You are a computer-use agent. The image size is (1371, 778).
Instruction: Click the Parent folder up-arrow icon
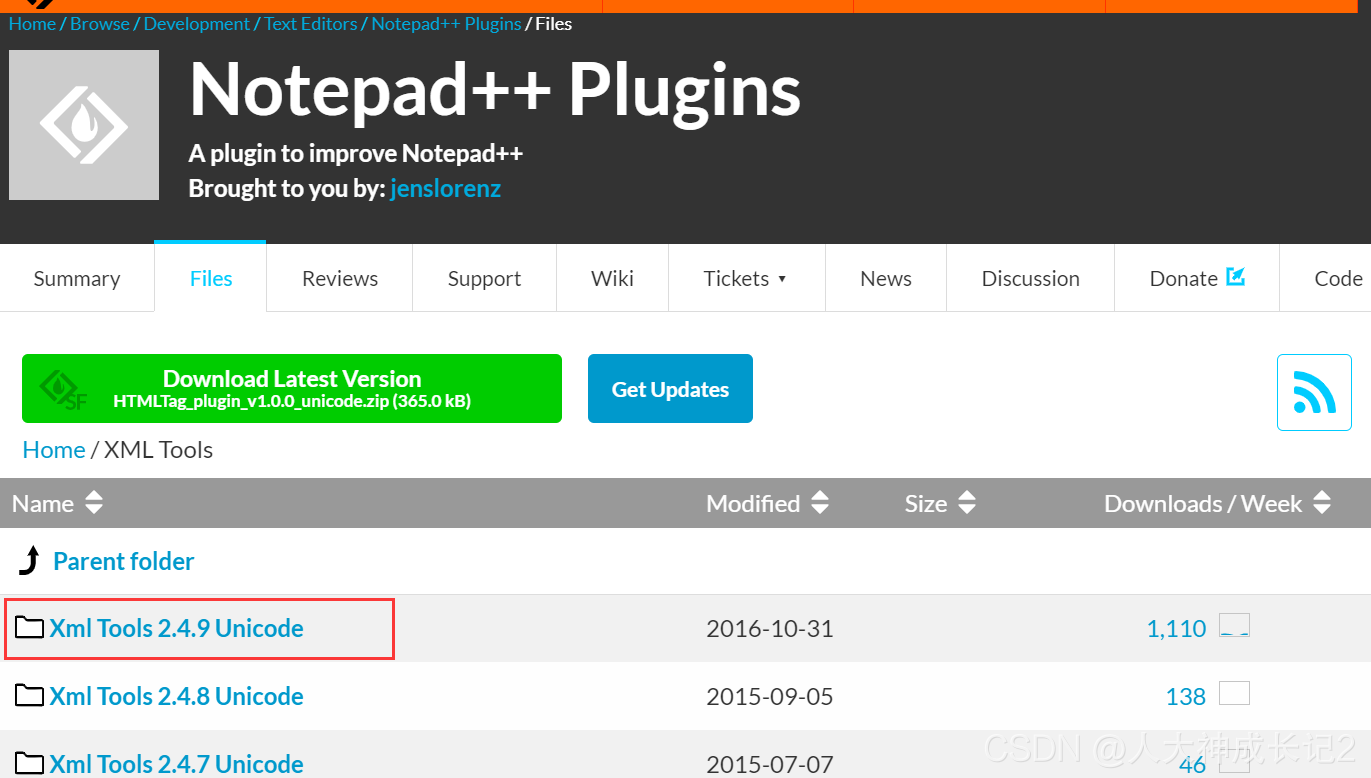30,561
